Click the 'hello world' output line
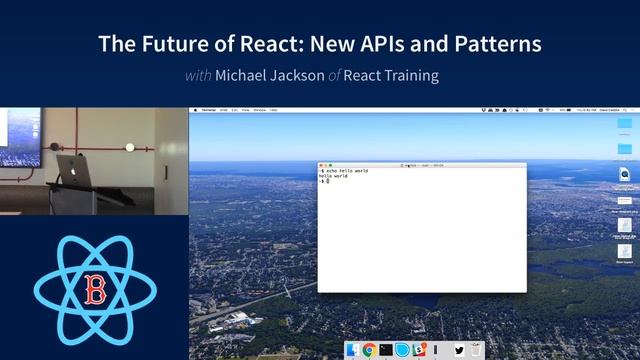The width and height of the screenshot is (640, 360). pyautogui.click(x=333, y=176)
